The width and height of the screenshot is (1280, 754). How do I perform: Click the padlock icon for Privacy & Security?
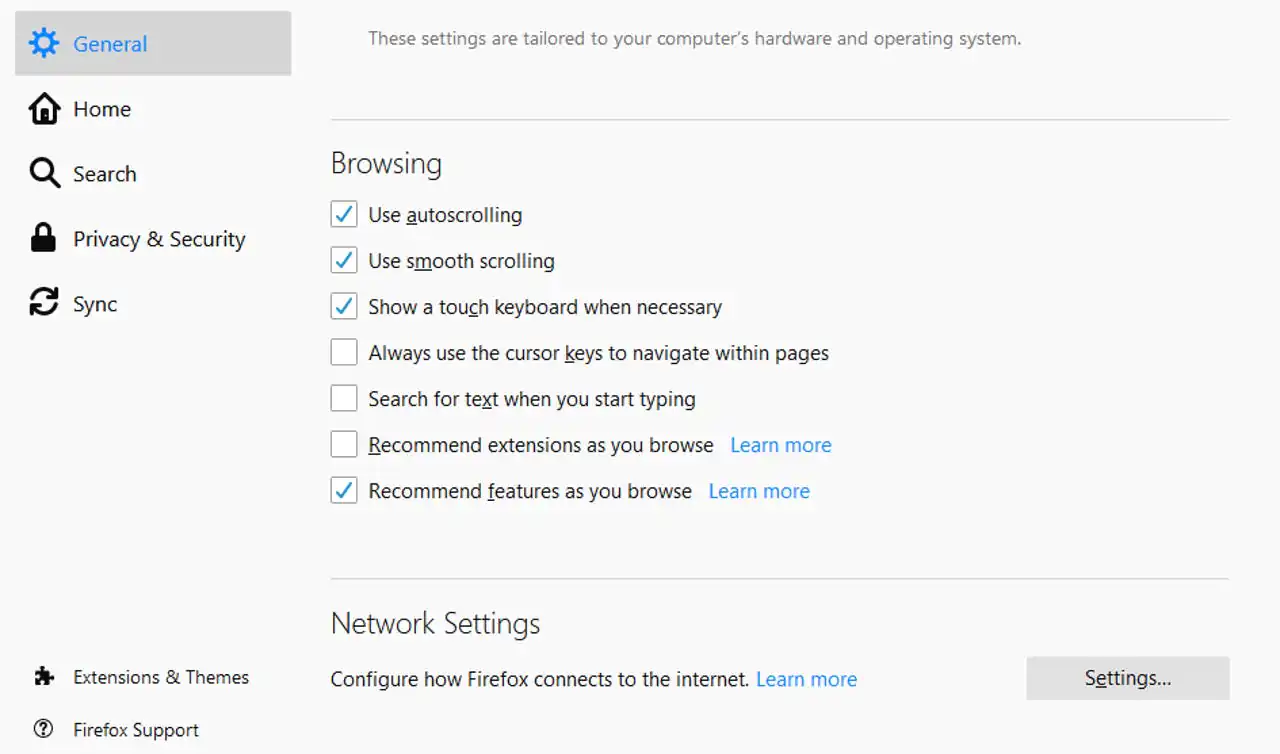[44, 238]
